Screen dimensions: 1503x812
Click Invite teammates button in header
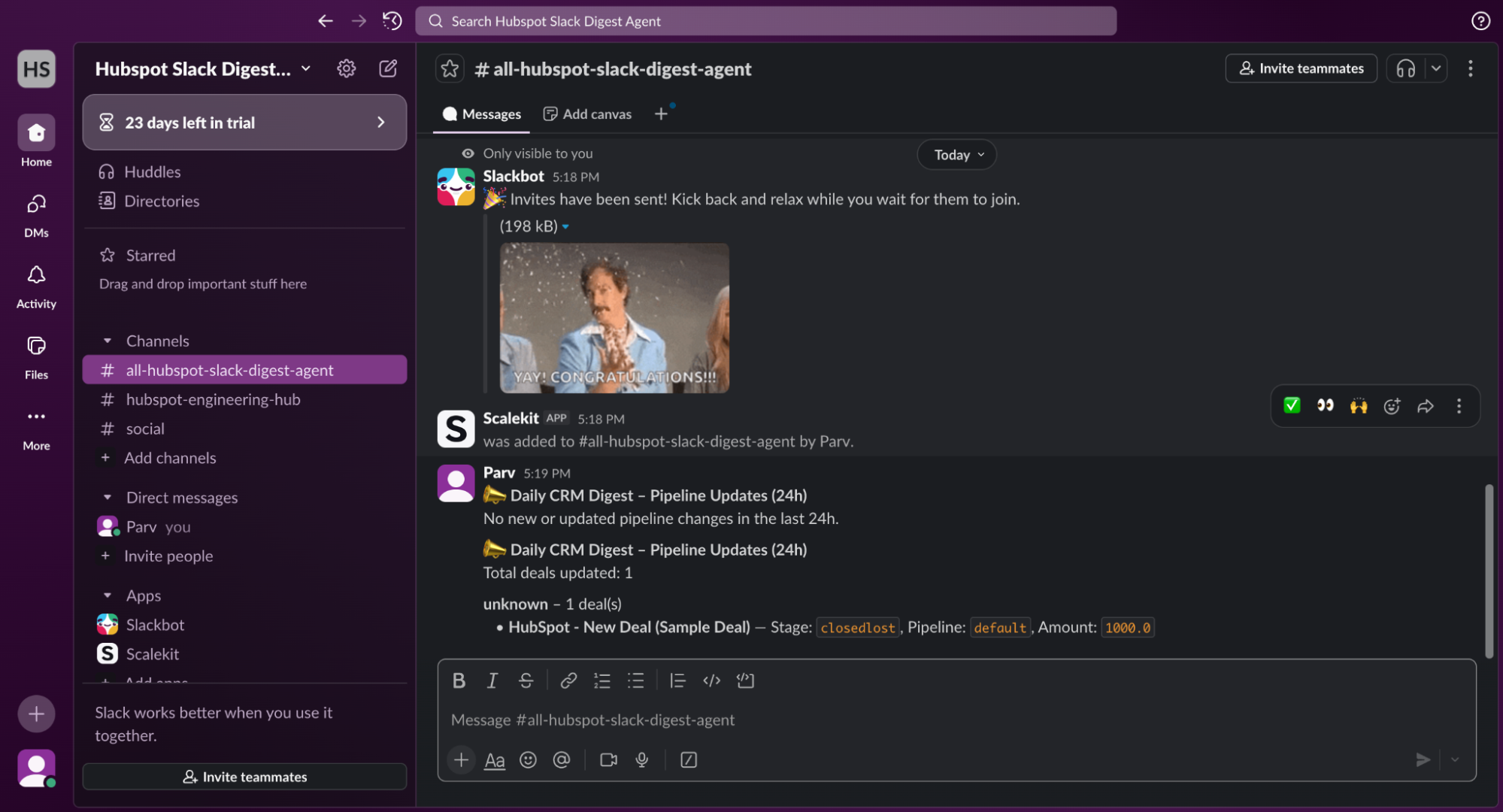[x=1301, y=68]
